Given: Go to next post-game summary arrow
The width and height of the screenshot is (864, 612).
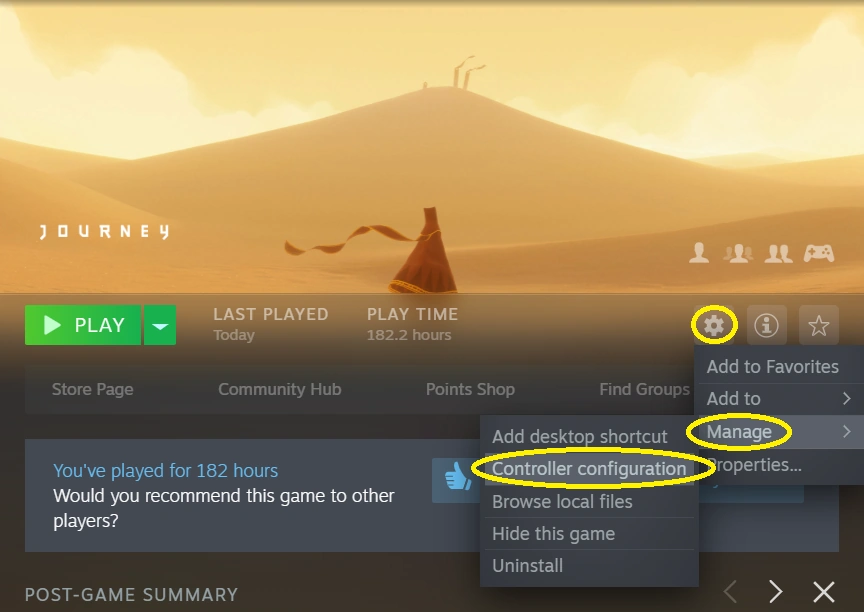Looking at the screenshot, I should tap(776, 592).
